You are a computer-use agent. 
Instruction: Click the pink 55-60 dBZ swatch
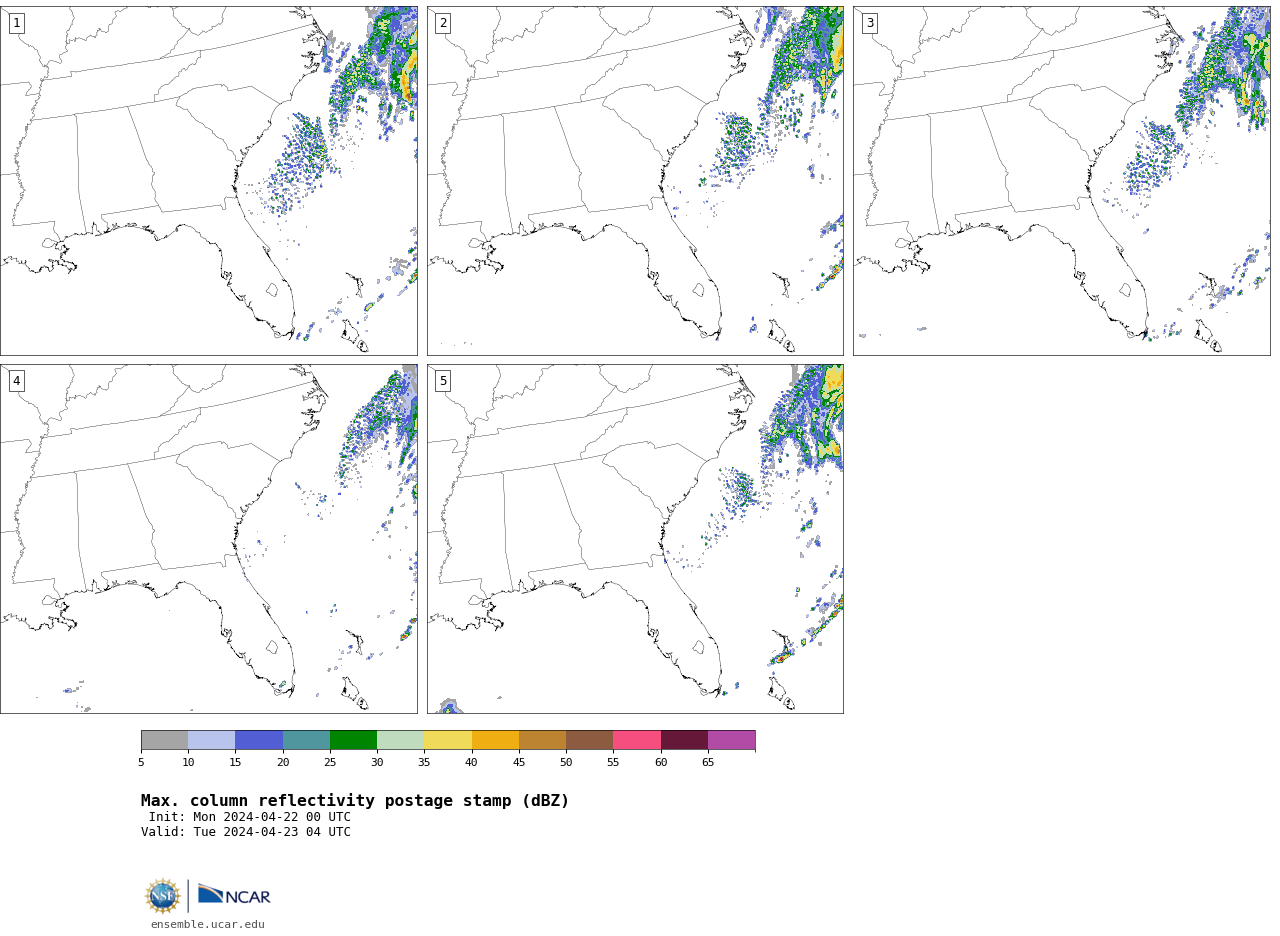pyautogui.click(x=637, y=740)
